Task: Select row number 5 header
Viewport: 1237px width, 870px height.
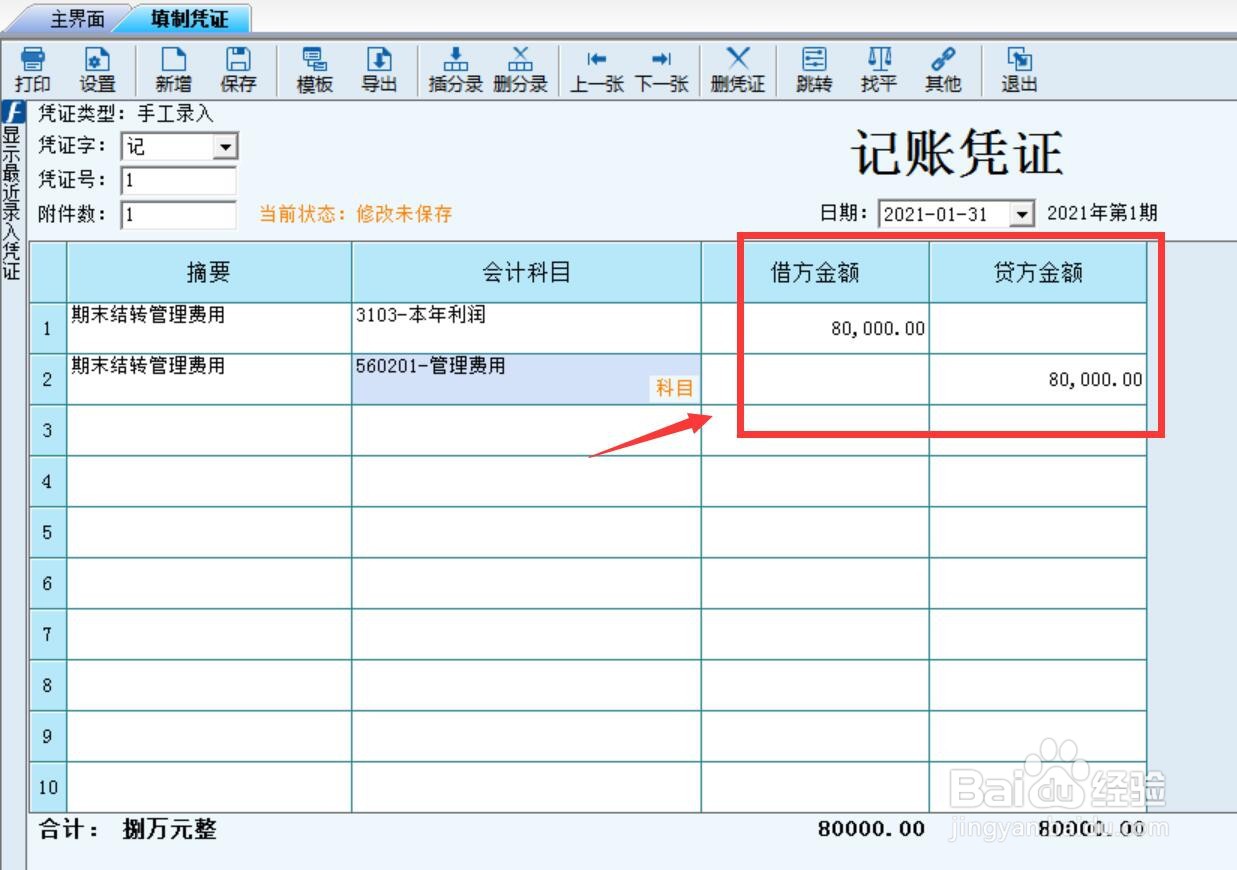Action: [x=48, y=532]
